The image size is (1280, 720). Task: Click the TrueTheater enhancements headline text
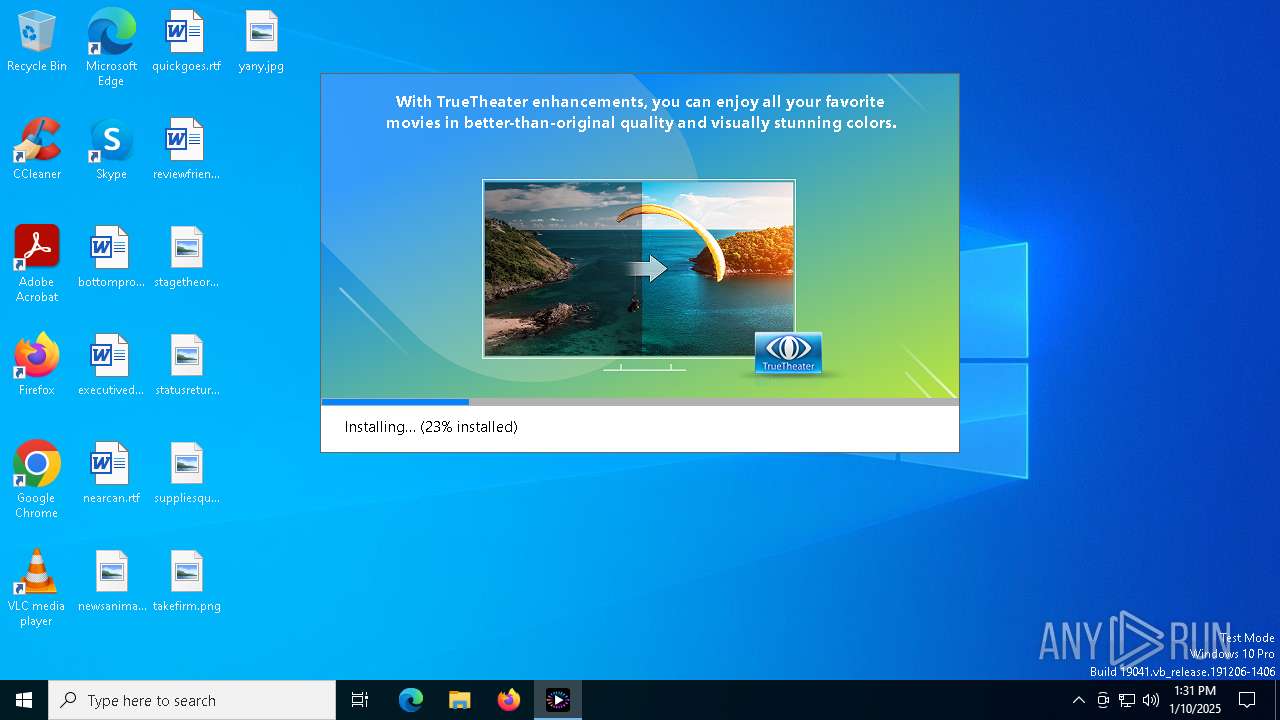coord(641,112)
